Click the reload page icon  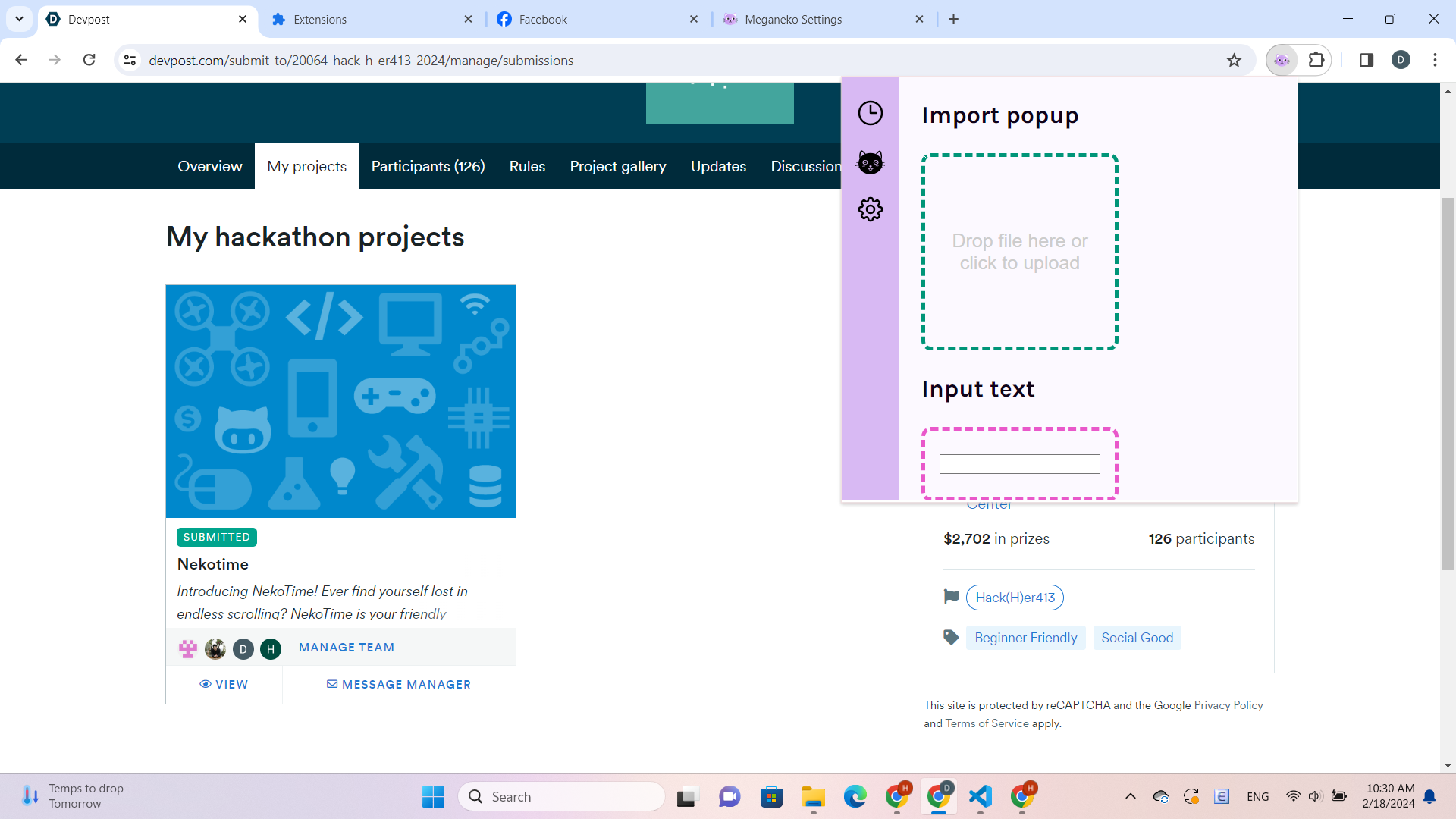pyautogui.click(x=89, y=61)
